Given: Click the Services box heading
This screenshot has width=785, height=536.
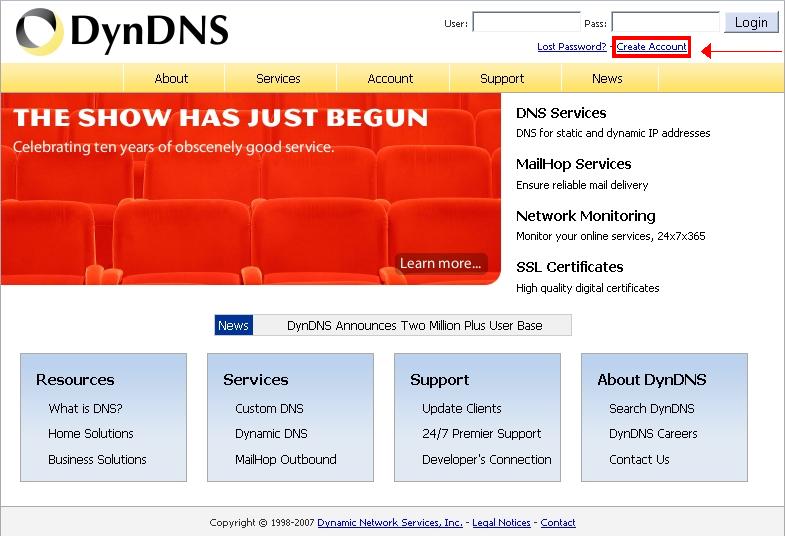Looking at the screenshot, I should (x=255, y=379).
